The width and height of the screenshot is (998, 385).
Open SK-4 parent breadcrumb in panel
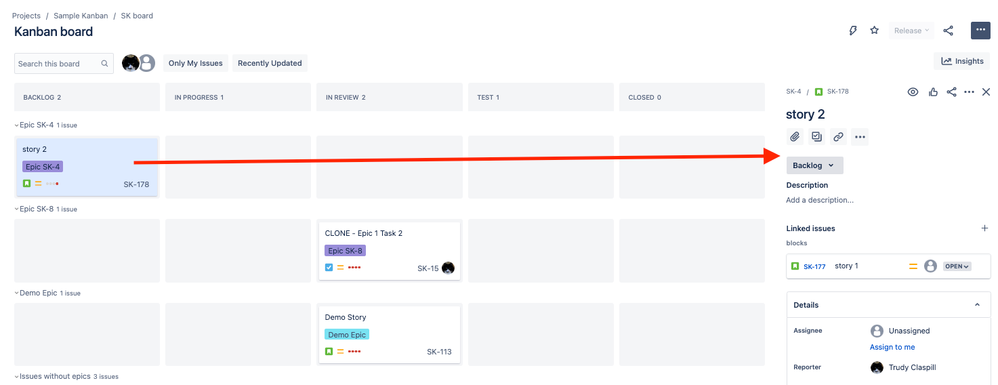tap(794, 92)
